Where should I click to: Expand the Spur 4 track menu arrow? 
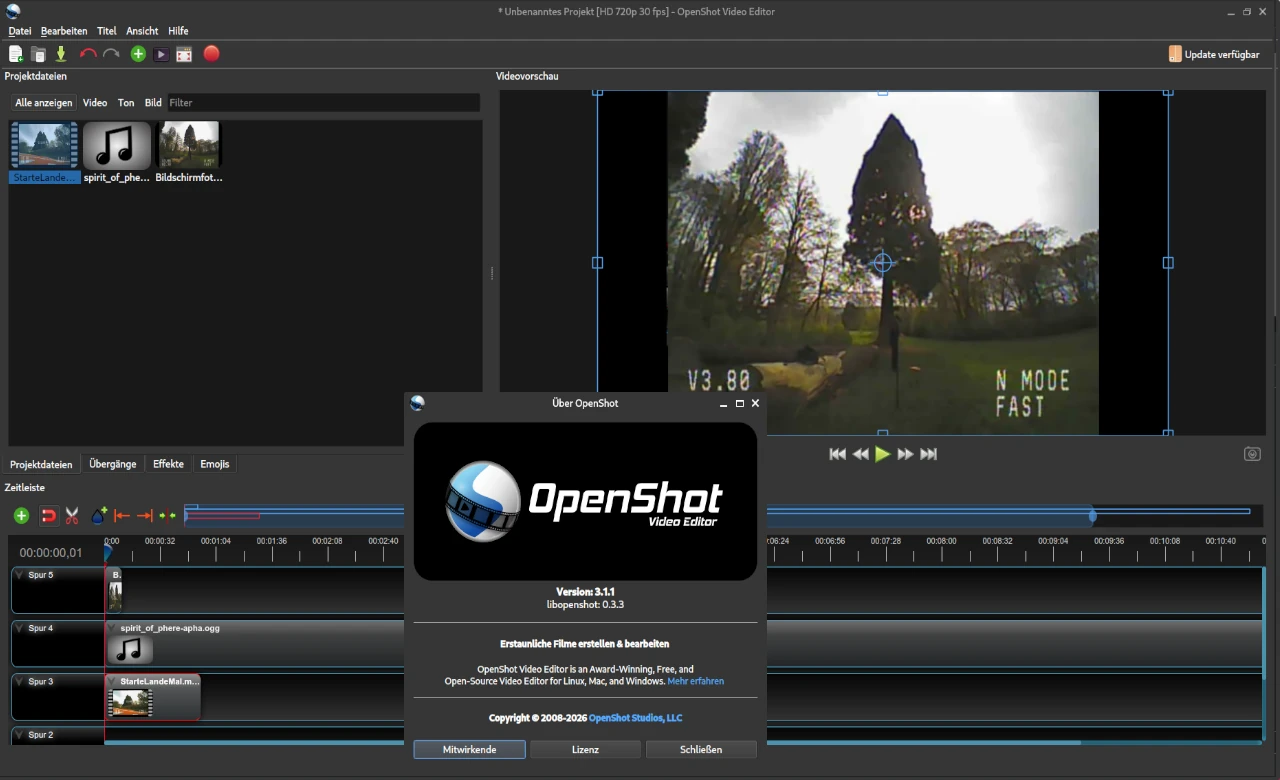click(19, 628)
